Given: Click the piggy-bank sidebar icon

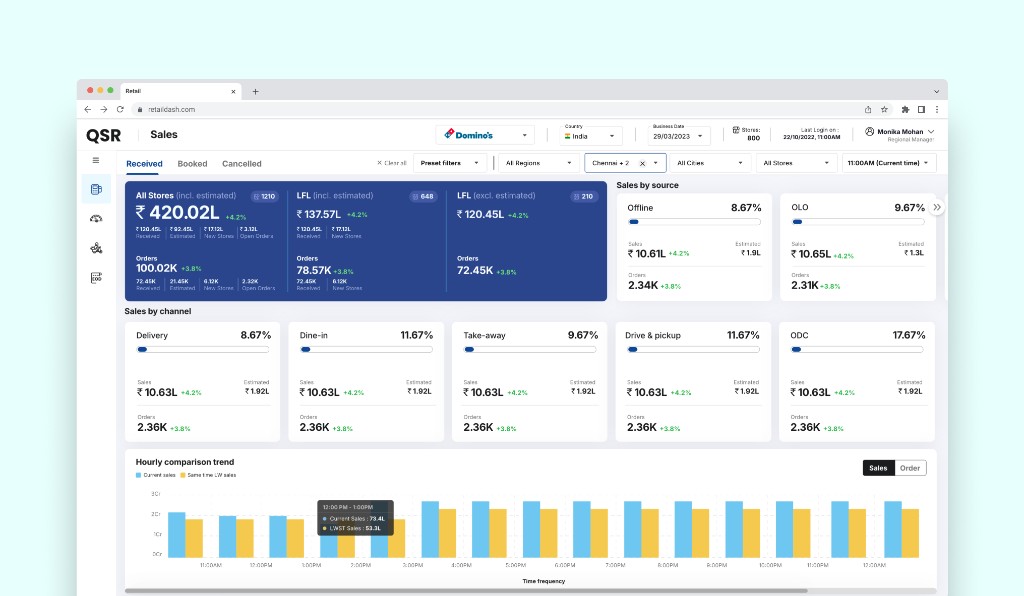Looking at the screenshot, I should click(x=96, y=247).
